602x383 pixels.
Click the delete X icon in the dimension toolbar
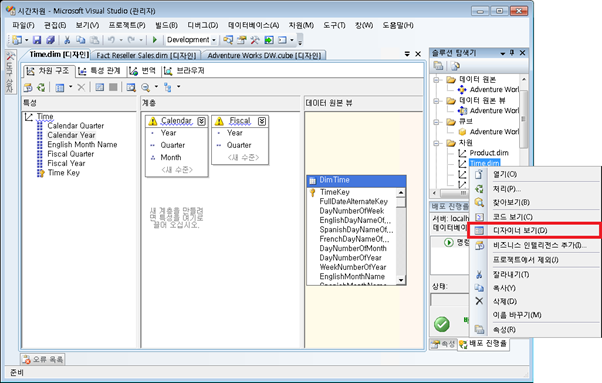click(x=81, y=87)
